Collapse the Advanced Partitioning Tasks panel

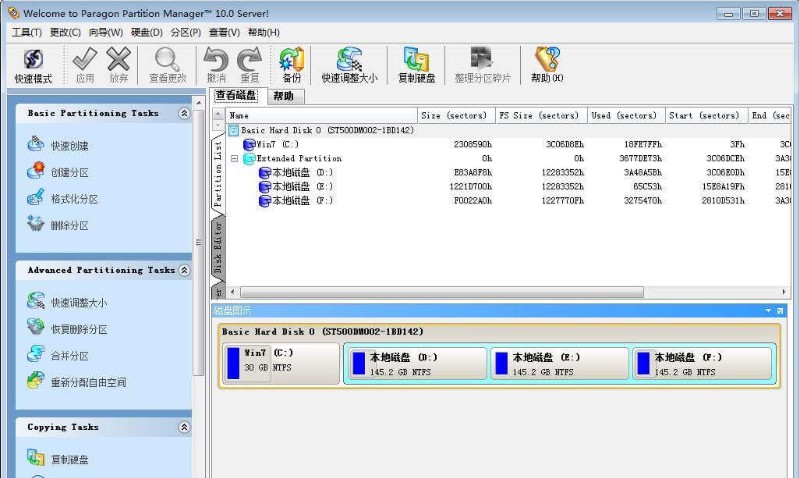(183, 270)
